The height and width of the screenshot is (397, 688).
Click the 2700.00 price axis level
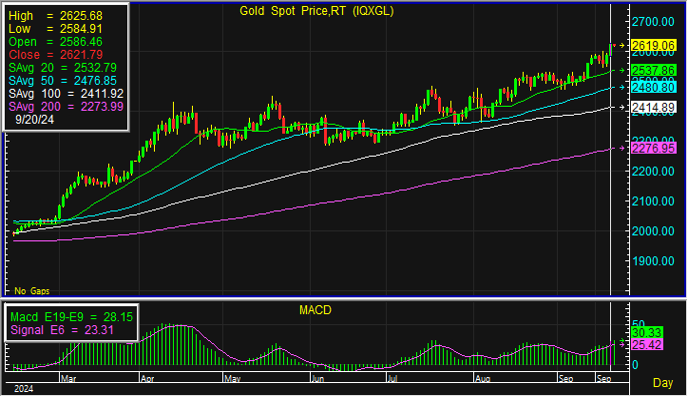[653, 21]
